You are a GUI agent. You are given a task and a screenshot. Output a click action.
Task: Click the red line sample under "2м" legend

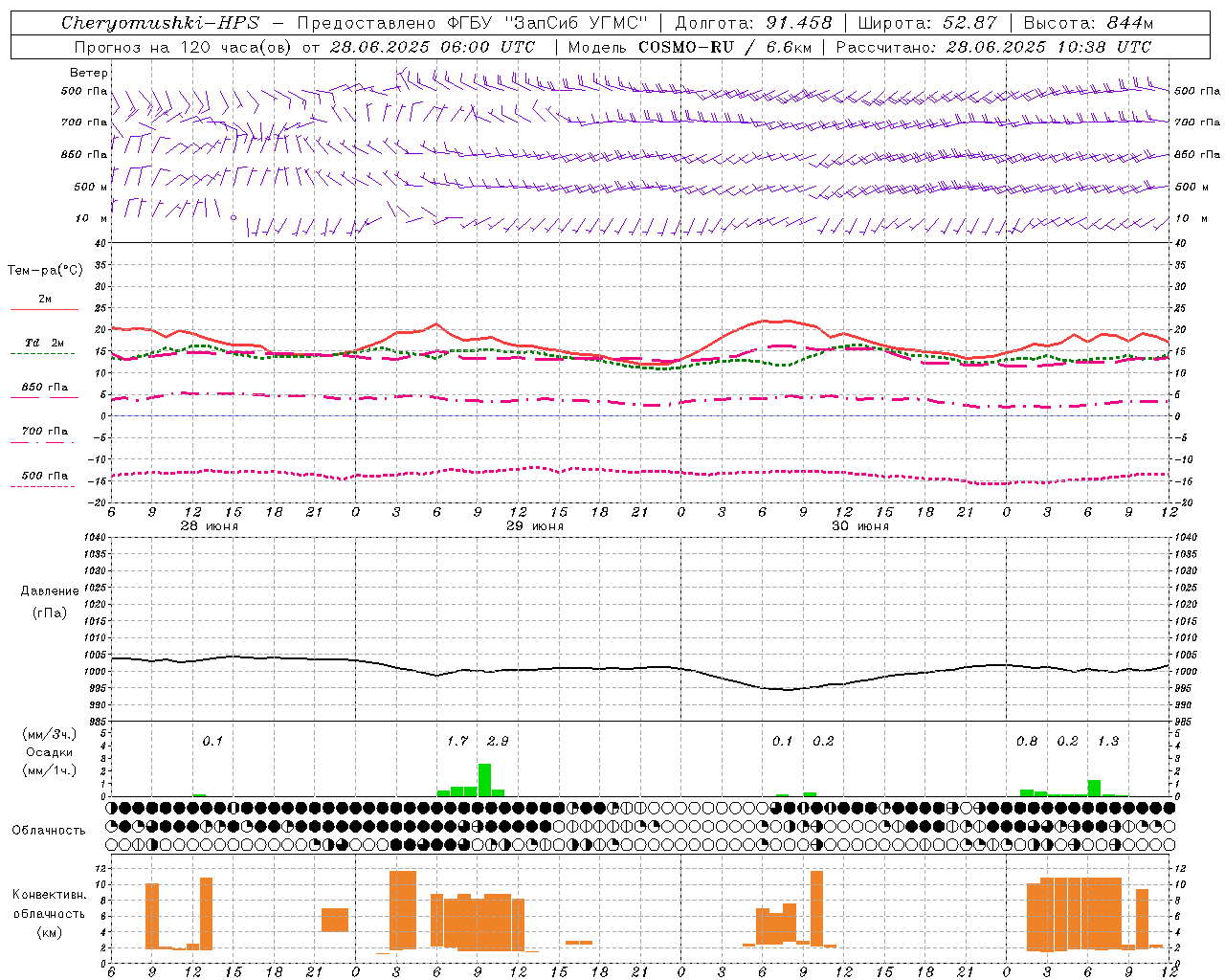click(x=45, y=309)
